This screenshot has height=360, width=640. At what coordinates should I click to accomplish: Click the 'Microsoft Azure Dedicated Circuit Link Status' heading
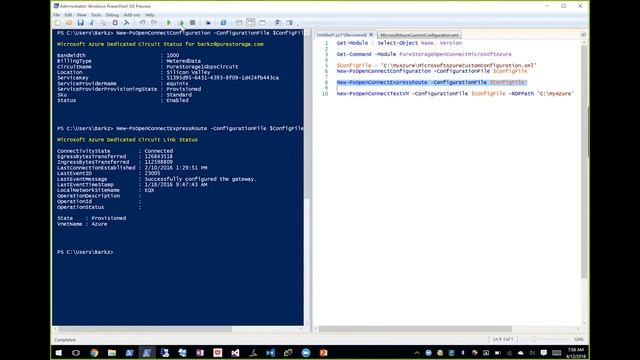127,140
